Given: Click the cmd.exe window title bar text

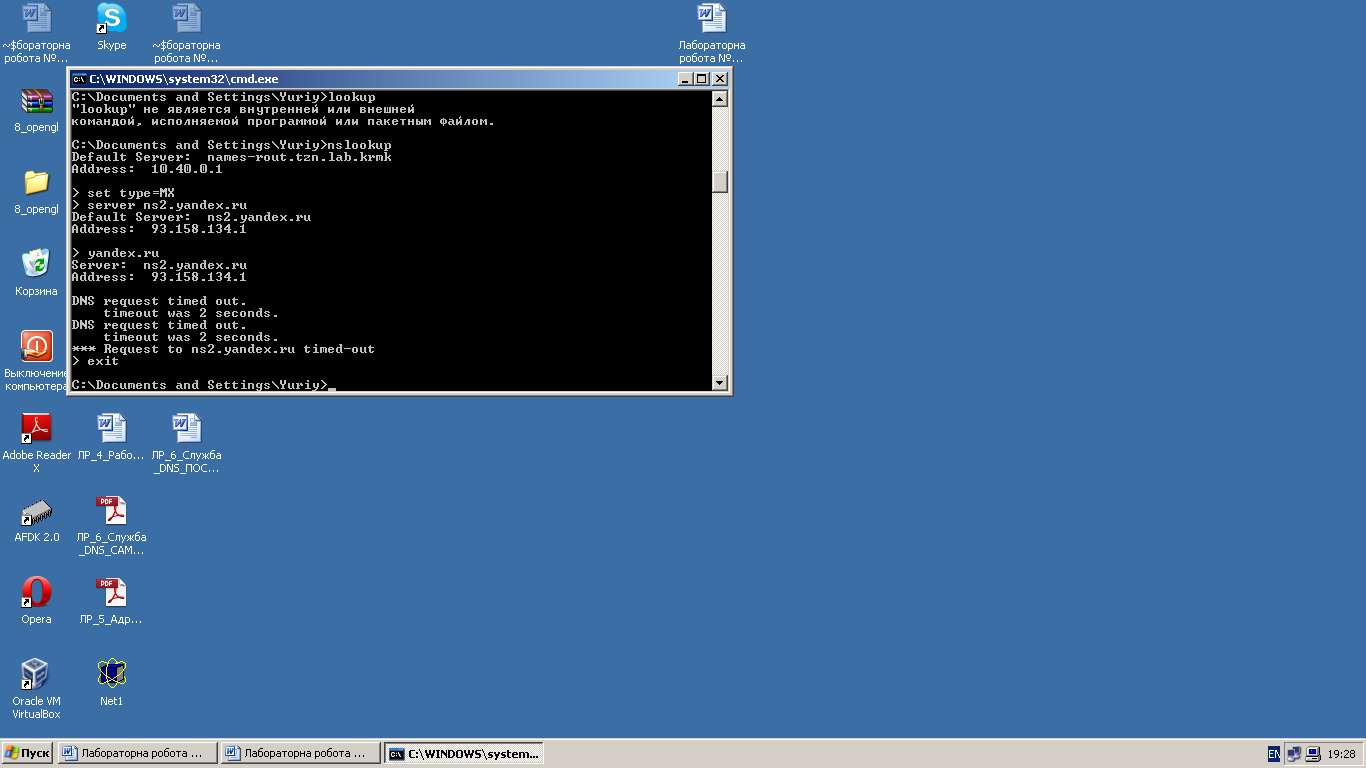Looking at the screenshot, I should pos(184,79).
